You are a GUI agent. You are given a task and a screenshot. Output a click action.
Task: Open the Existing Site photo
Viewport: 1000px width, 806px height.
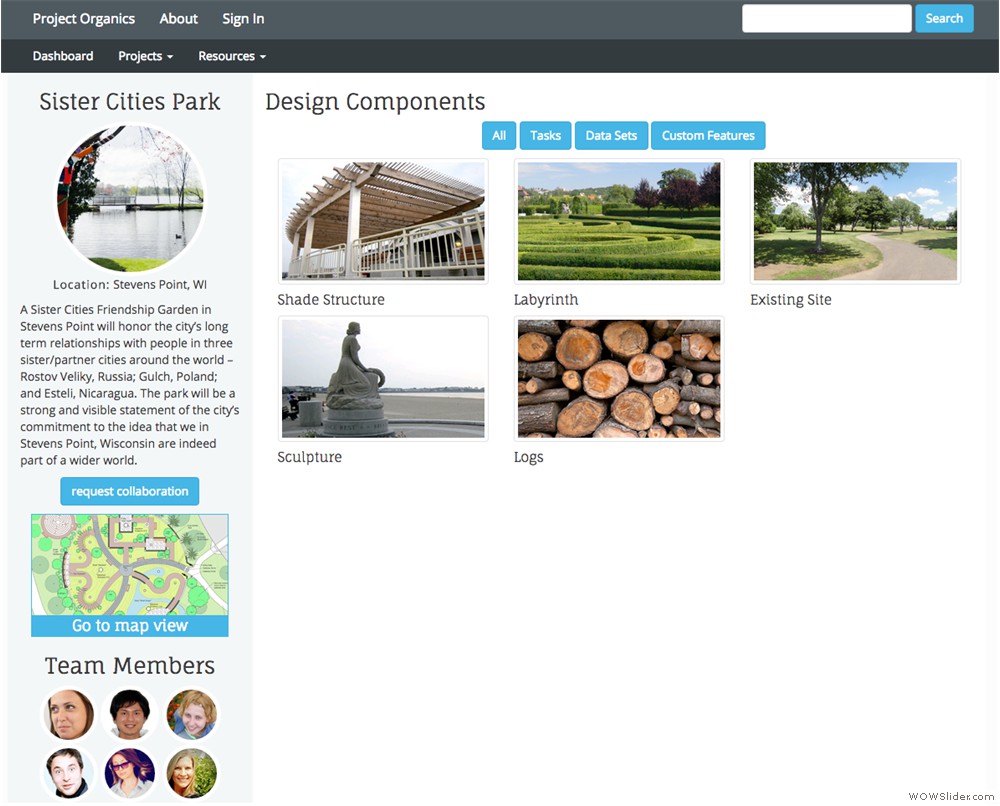click(x=854, y=220)
